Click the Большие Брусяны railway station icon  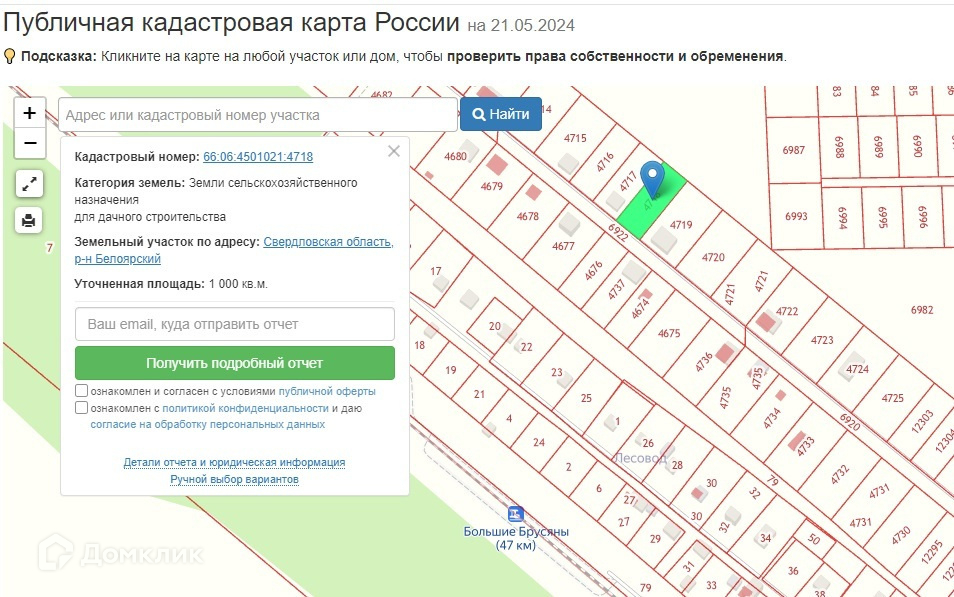(x=516, y=514)
